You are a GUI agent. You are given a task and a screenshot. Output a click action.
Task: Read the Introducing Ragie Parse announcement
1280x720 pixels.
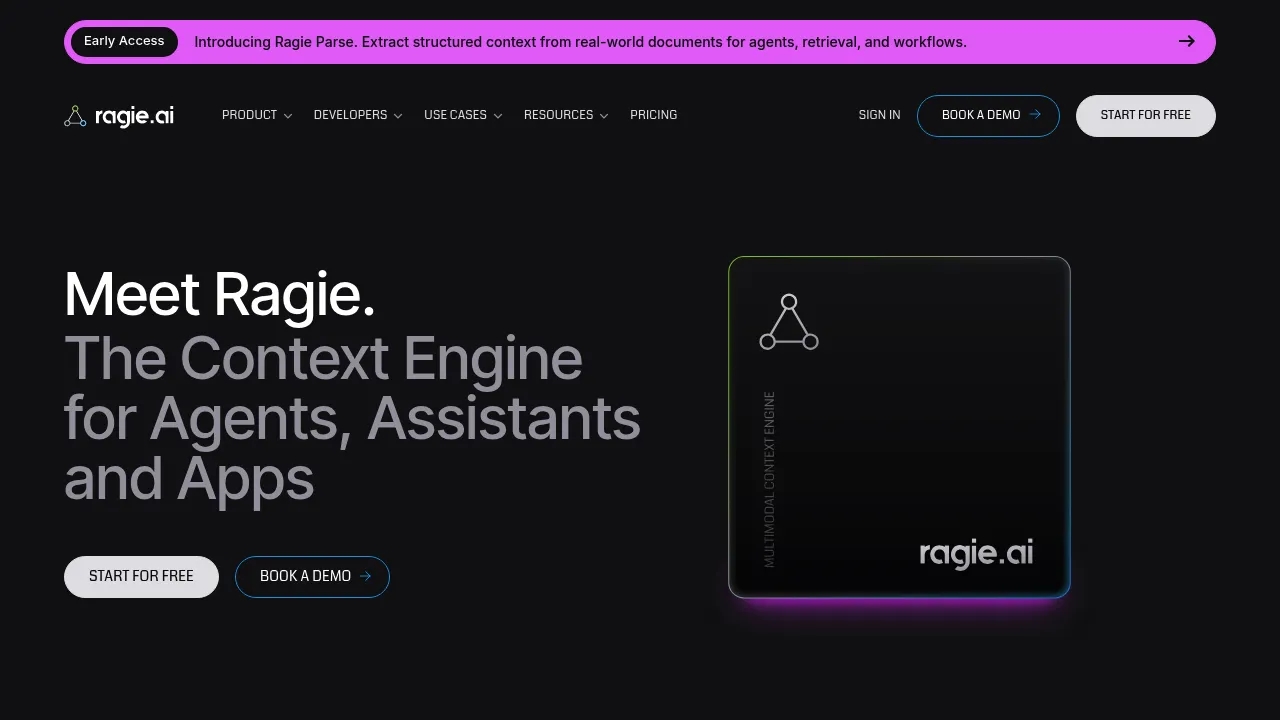click(580, 42)
